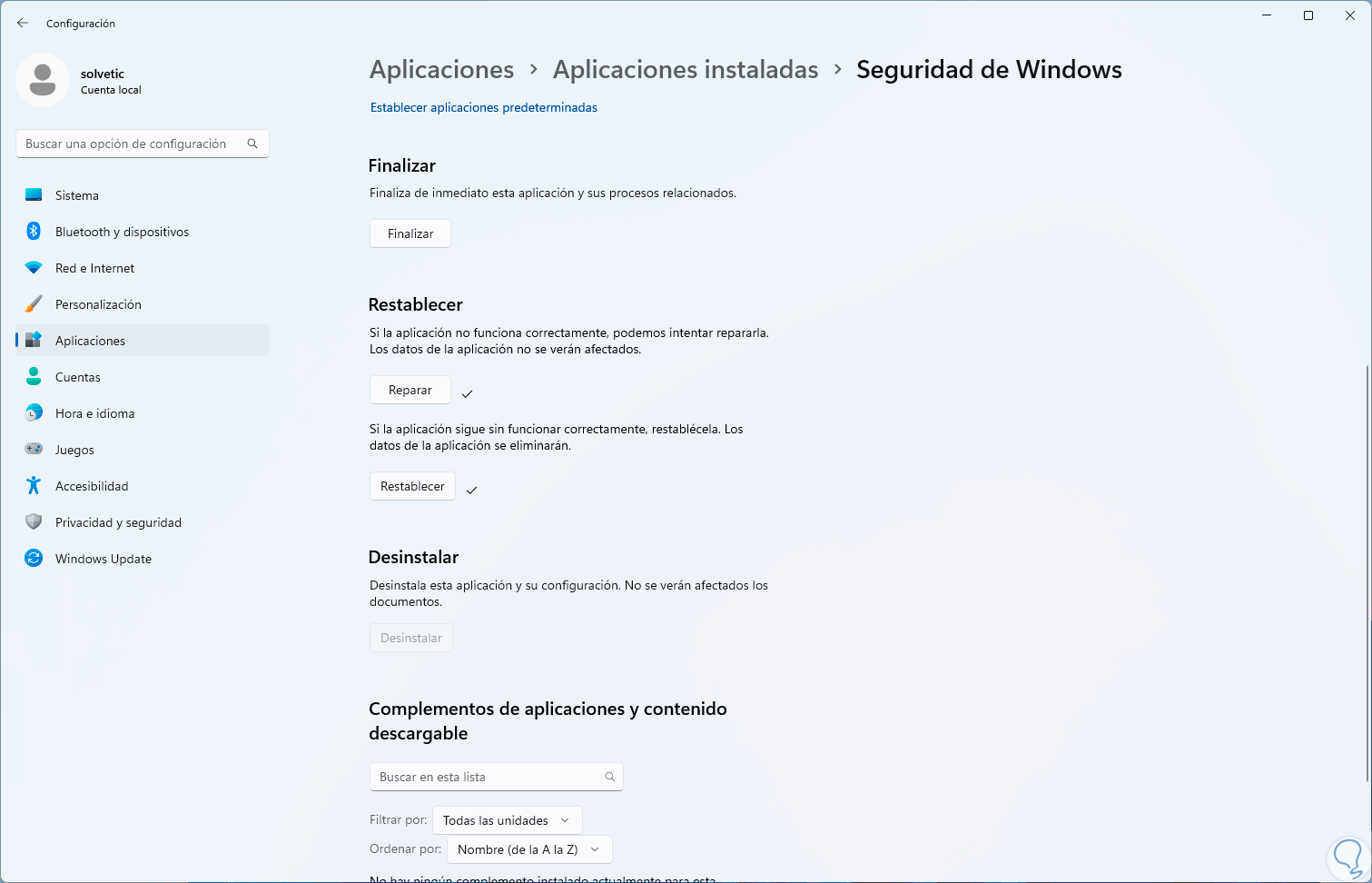Open Hora e idioma settings

tap(143, 413)
